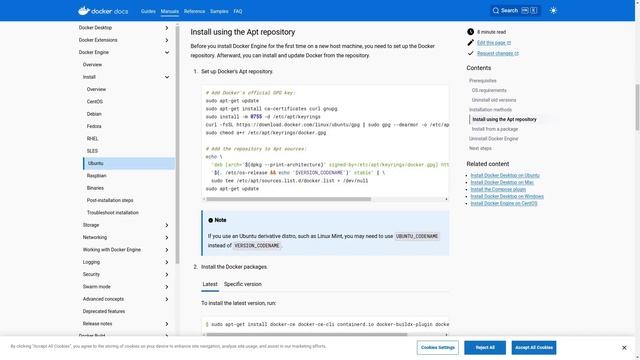The image size is (640, 360).
Task: Open the Reference menu
Action: tap(194, 11)
